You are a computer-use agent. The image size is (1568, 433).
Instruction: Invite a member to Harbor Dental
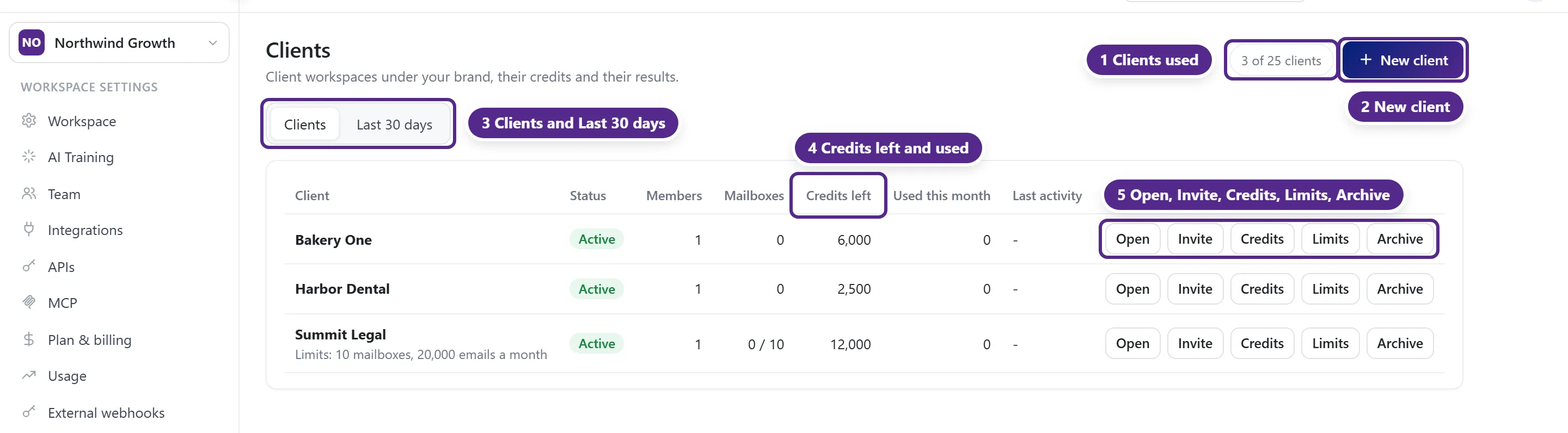coord(1195,288)
